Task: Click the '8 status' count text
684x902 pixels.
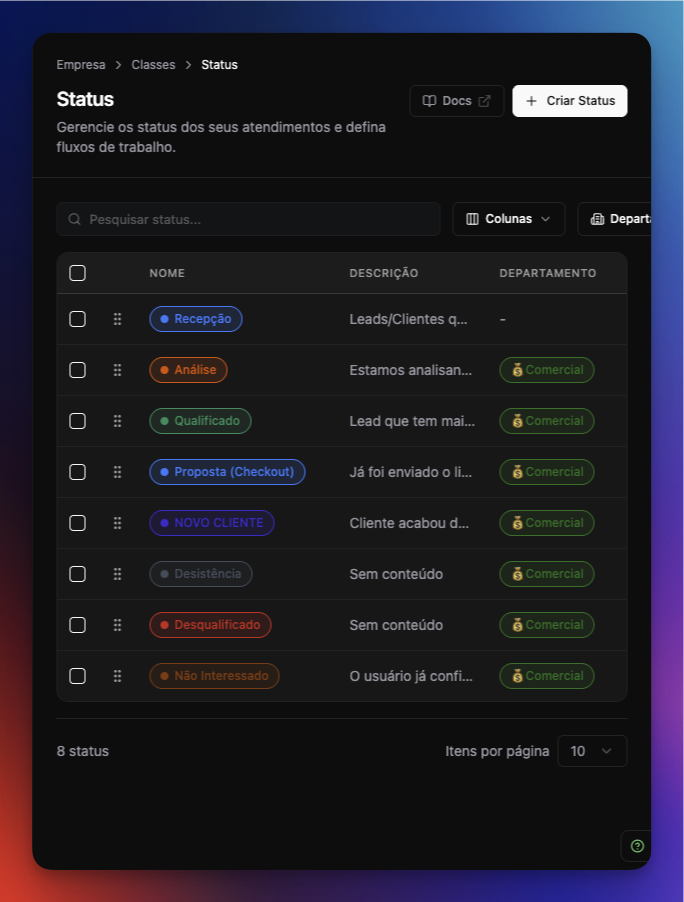Action: 83,751
